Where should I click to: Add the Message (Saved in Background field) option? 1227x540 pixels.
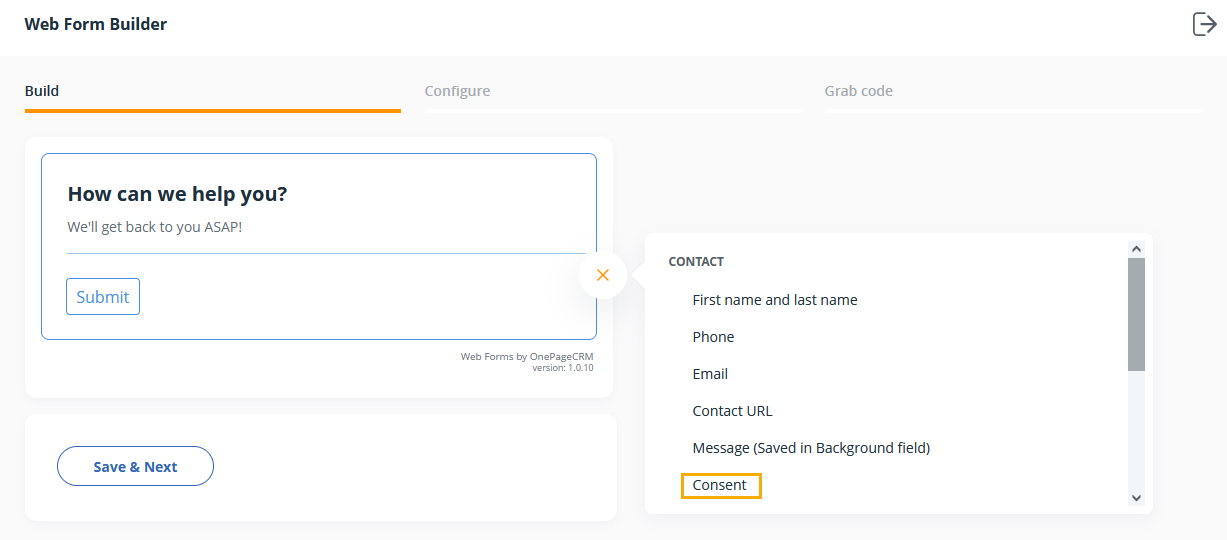coord(811,448)
